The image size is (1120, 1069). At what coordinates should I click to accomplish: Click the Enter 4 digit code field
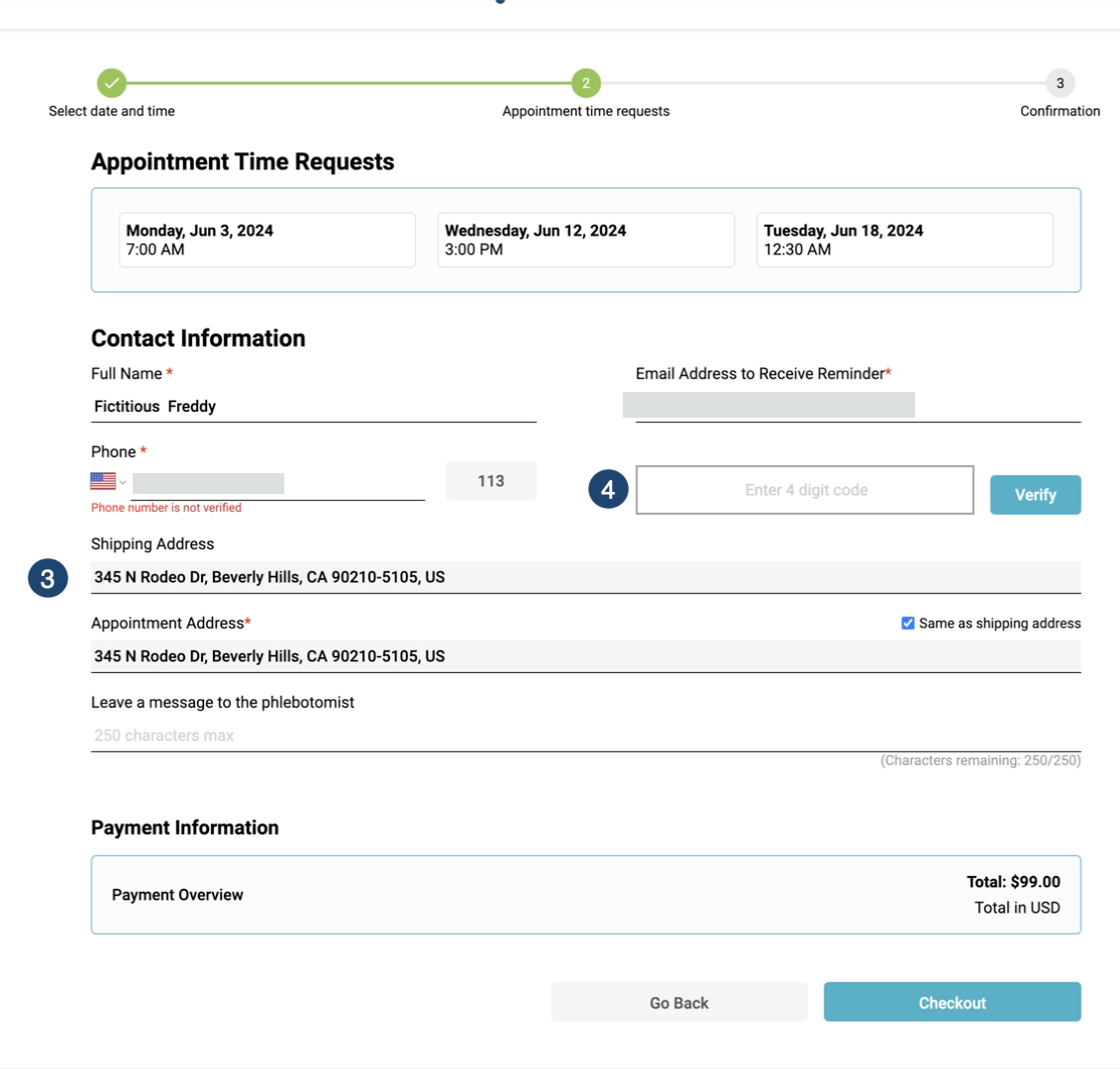[804, 490]
